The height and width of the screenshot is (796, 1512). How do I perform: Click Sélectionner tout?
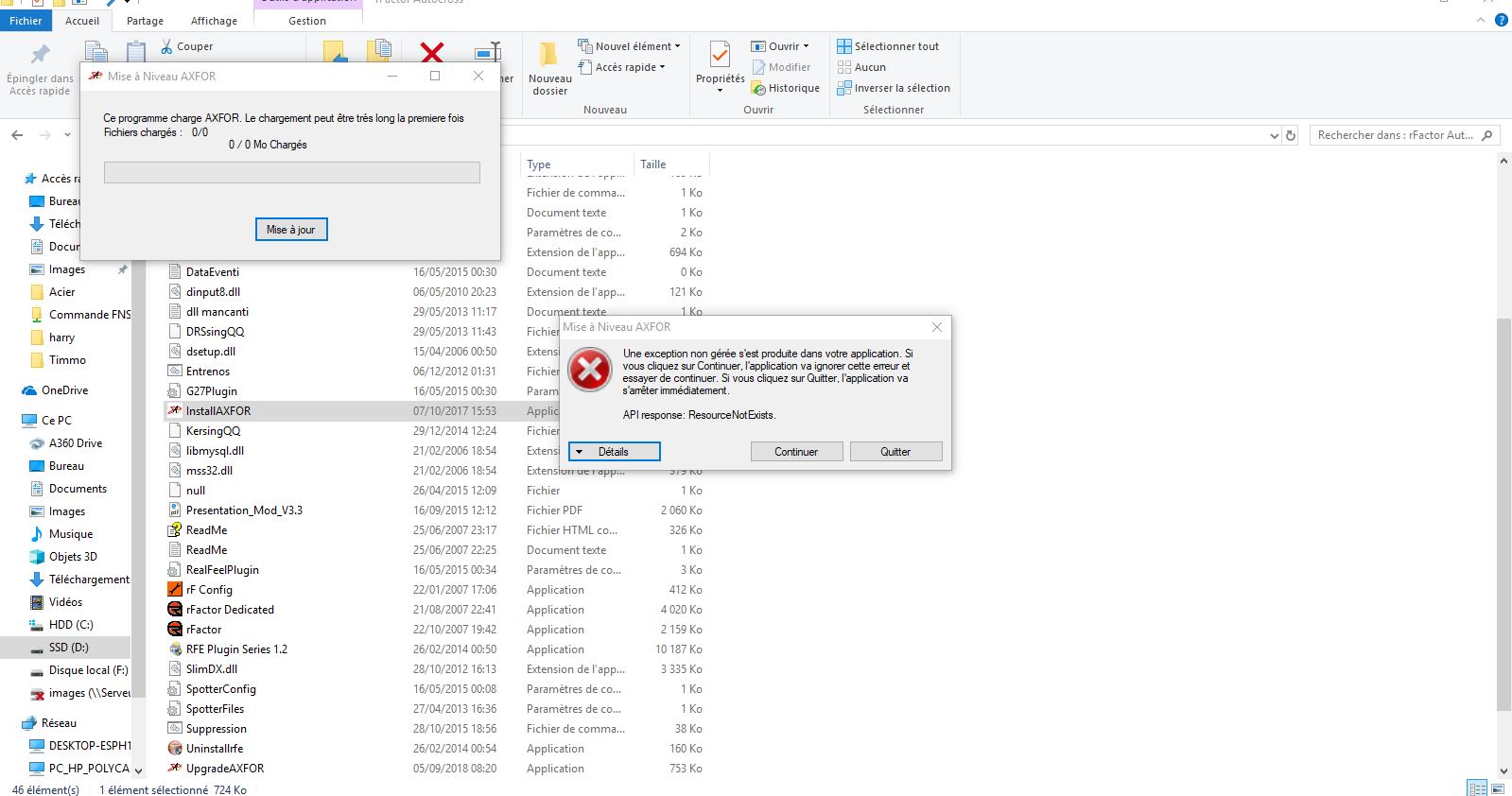[888, 45]
